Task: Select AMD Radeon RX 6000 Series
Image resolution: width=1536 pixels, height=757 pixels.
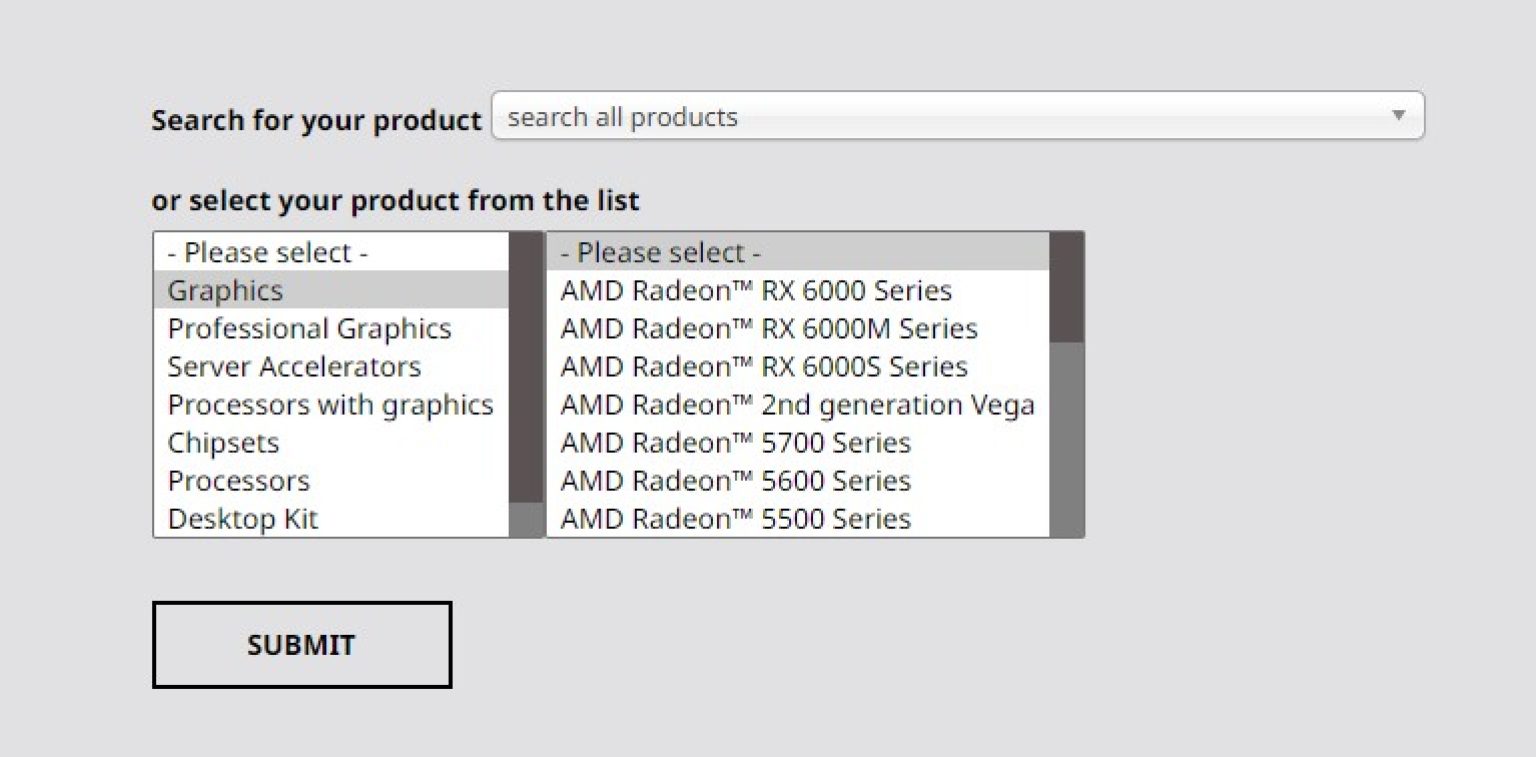Action: click(756, 291)
